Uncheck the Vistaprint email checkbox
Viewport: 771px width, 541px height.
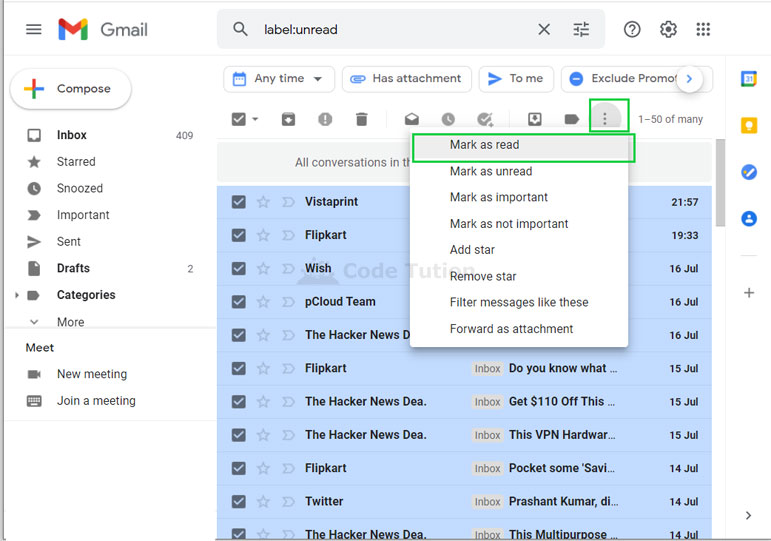[x=238, y=202]
